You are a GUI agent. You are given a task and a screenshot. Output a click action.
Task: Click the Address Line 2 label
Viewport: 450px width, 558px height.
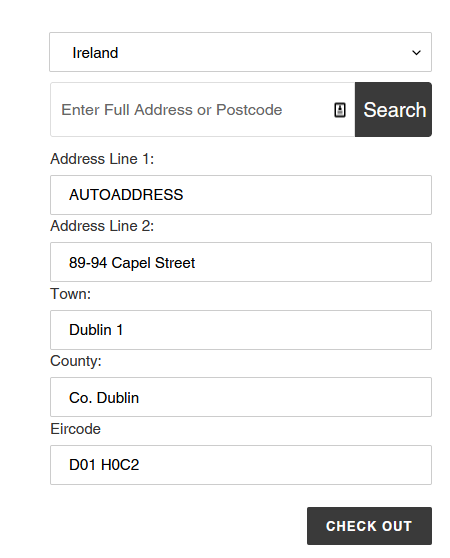(102, 226)
